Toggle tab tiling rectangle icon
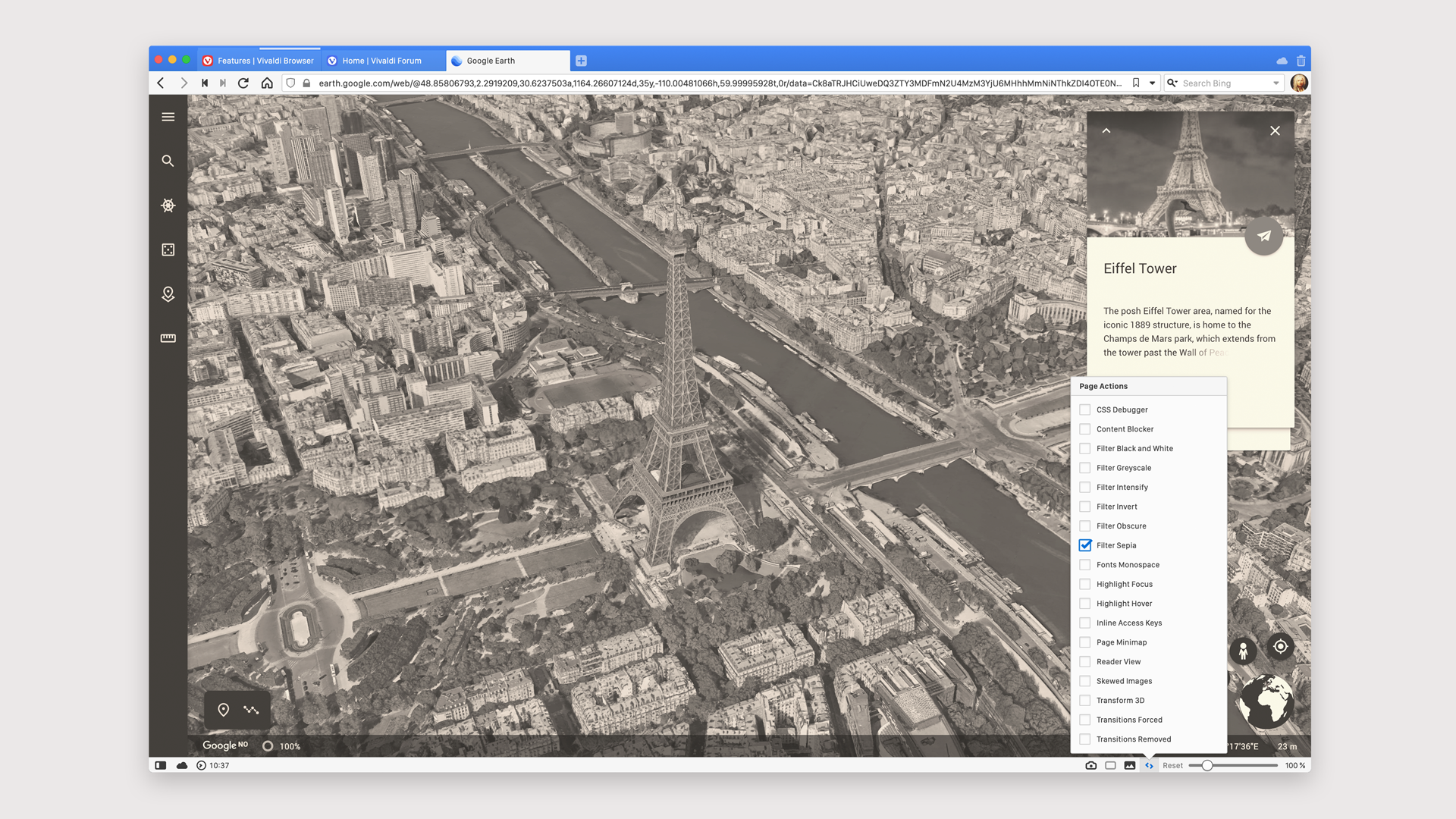 click(x=1110, y=765)
